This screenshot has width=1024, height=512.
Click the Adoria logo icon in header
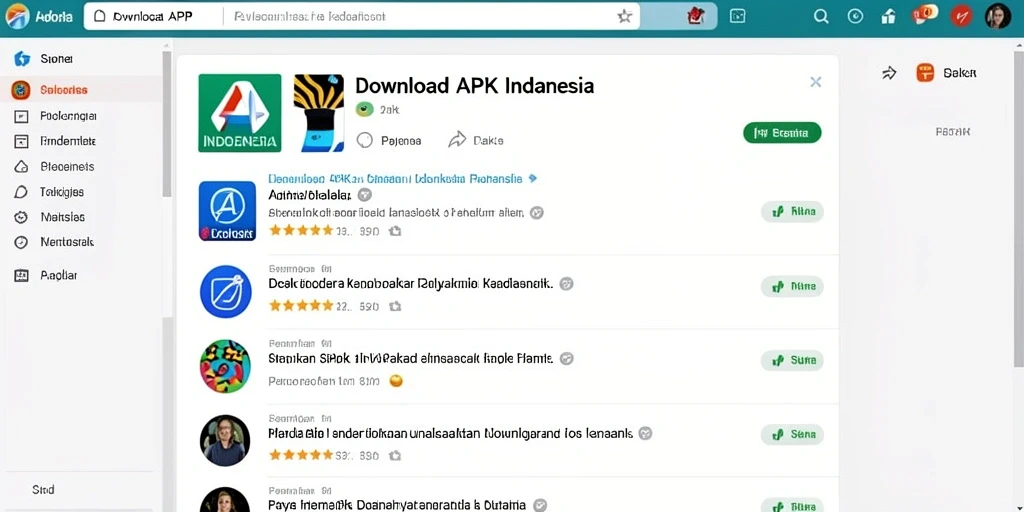pyautogui.click(x=17, y=16)
